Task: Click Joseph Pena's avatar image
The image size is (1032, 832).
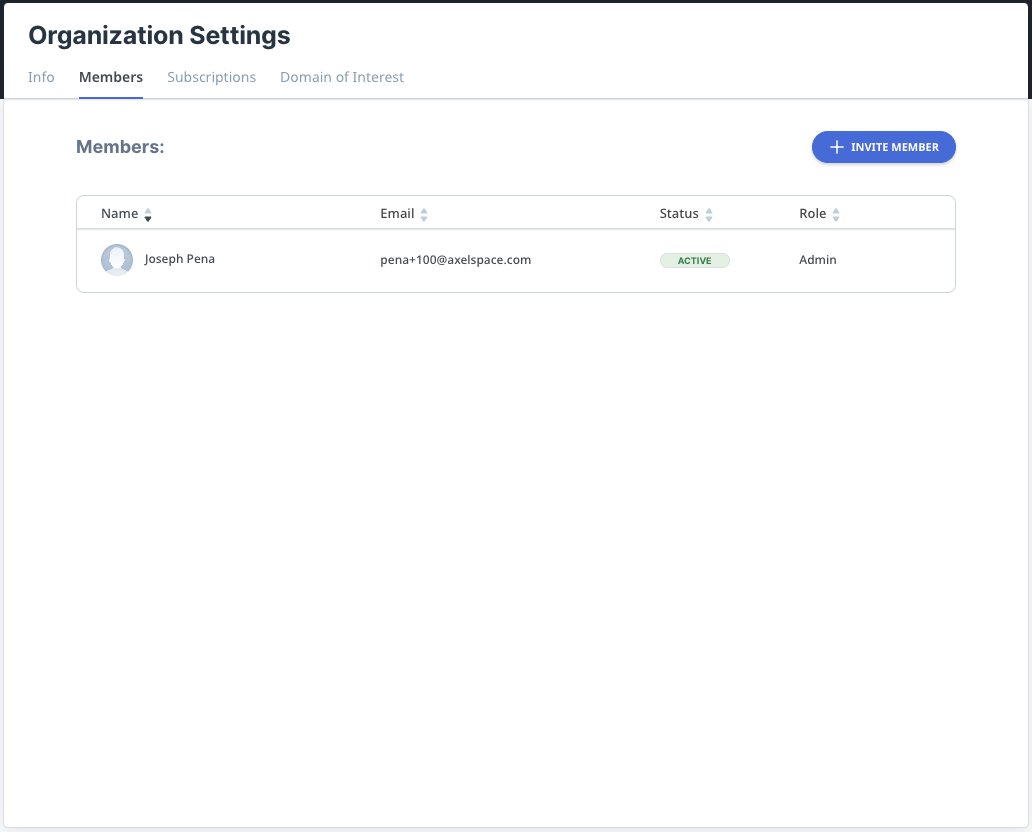Action: pos(117,260)
